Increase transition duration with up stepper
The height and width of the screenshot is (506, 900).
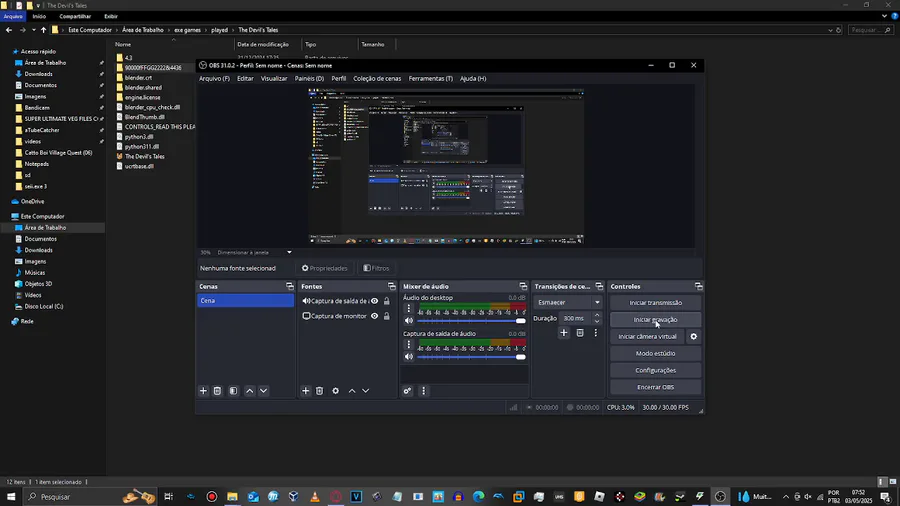[597, 315]
